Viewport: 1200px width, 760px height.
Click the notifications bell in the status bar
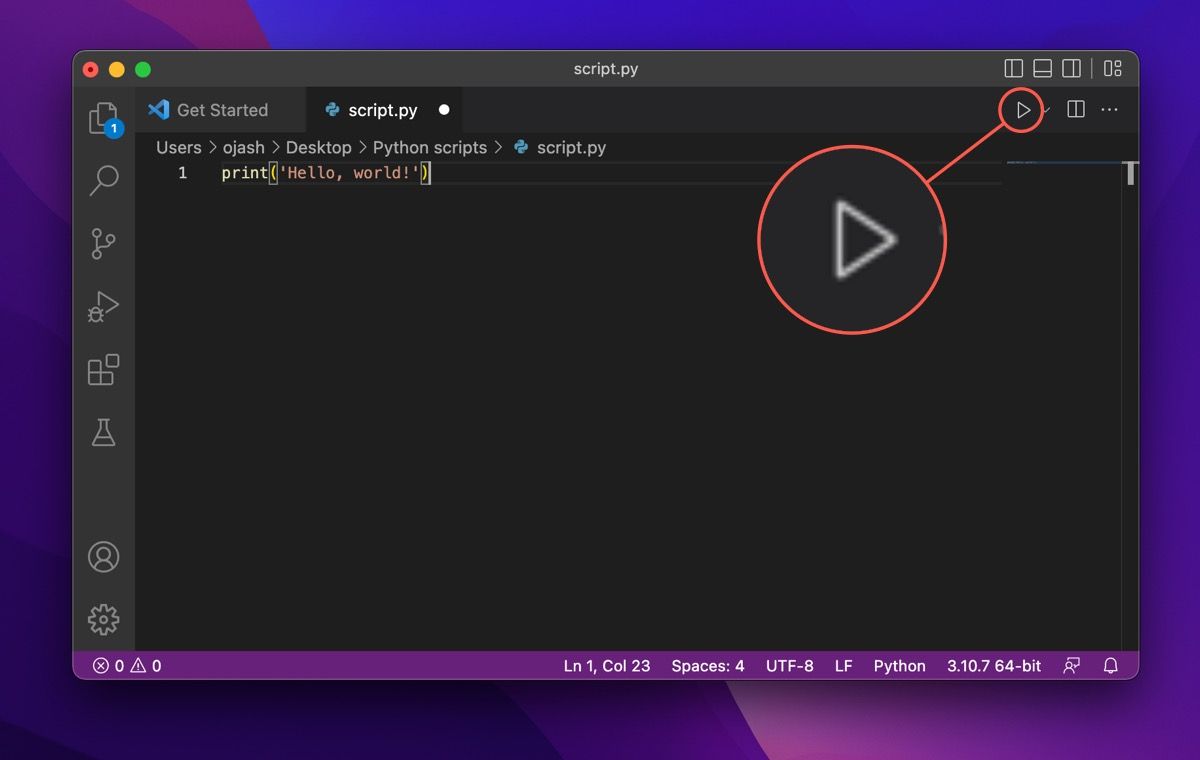coord(1110,665)
